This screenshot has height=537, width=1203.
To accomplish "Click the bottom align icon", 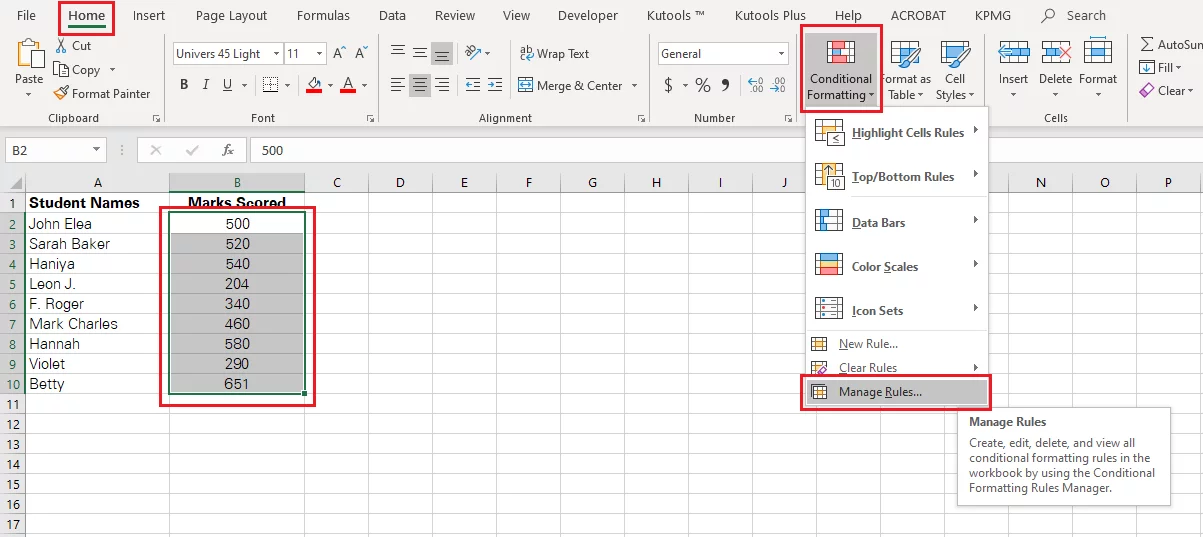I will (443, 53).
